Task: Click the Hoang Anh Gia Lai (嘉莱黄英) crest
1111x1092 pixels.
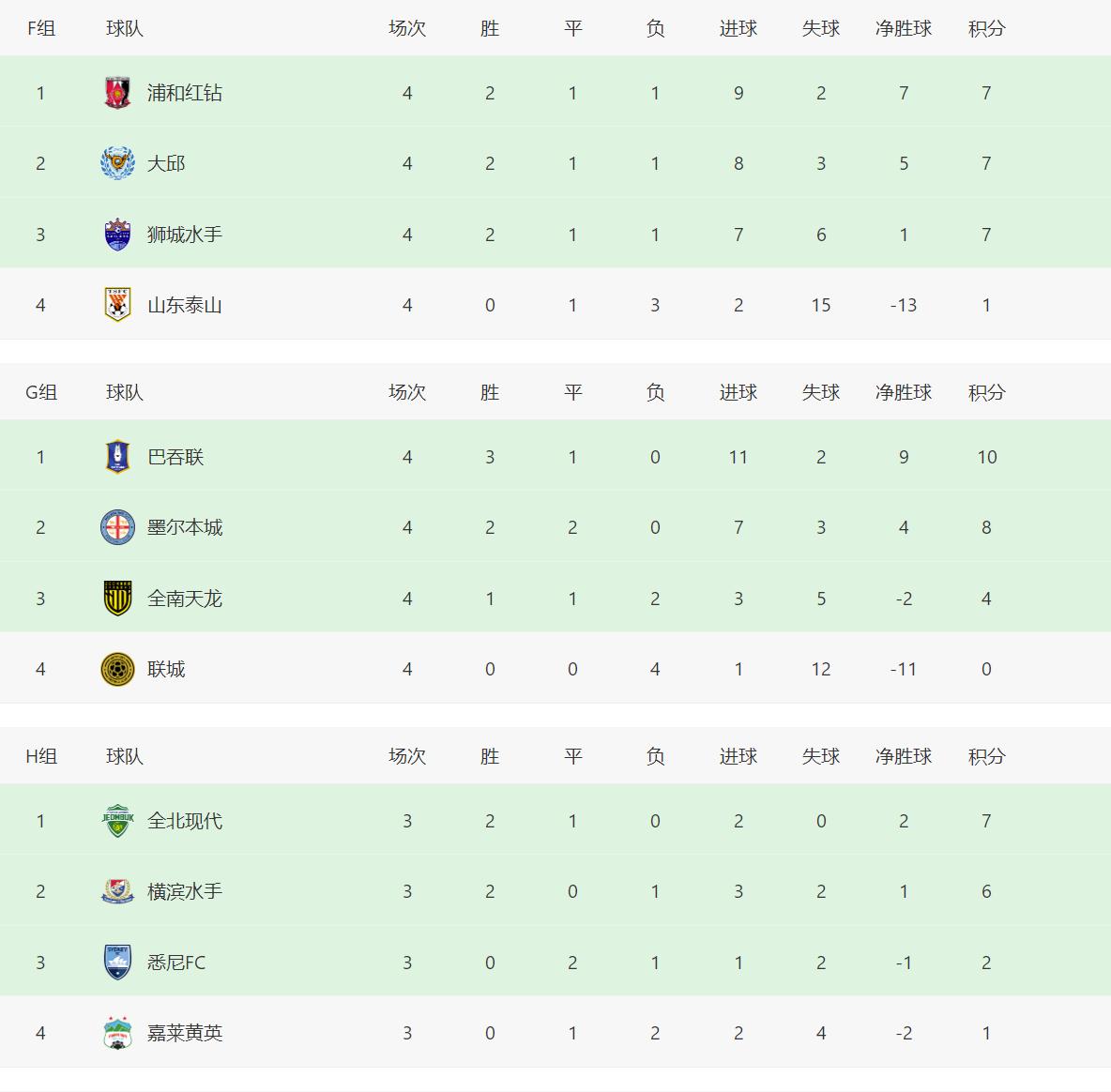Action: 117,1033
